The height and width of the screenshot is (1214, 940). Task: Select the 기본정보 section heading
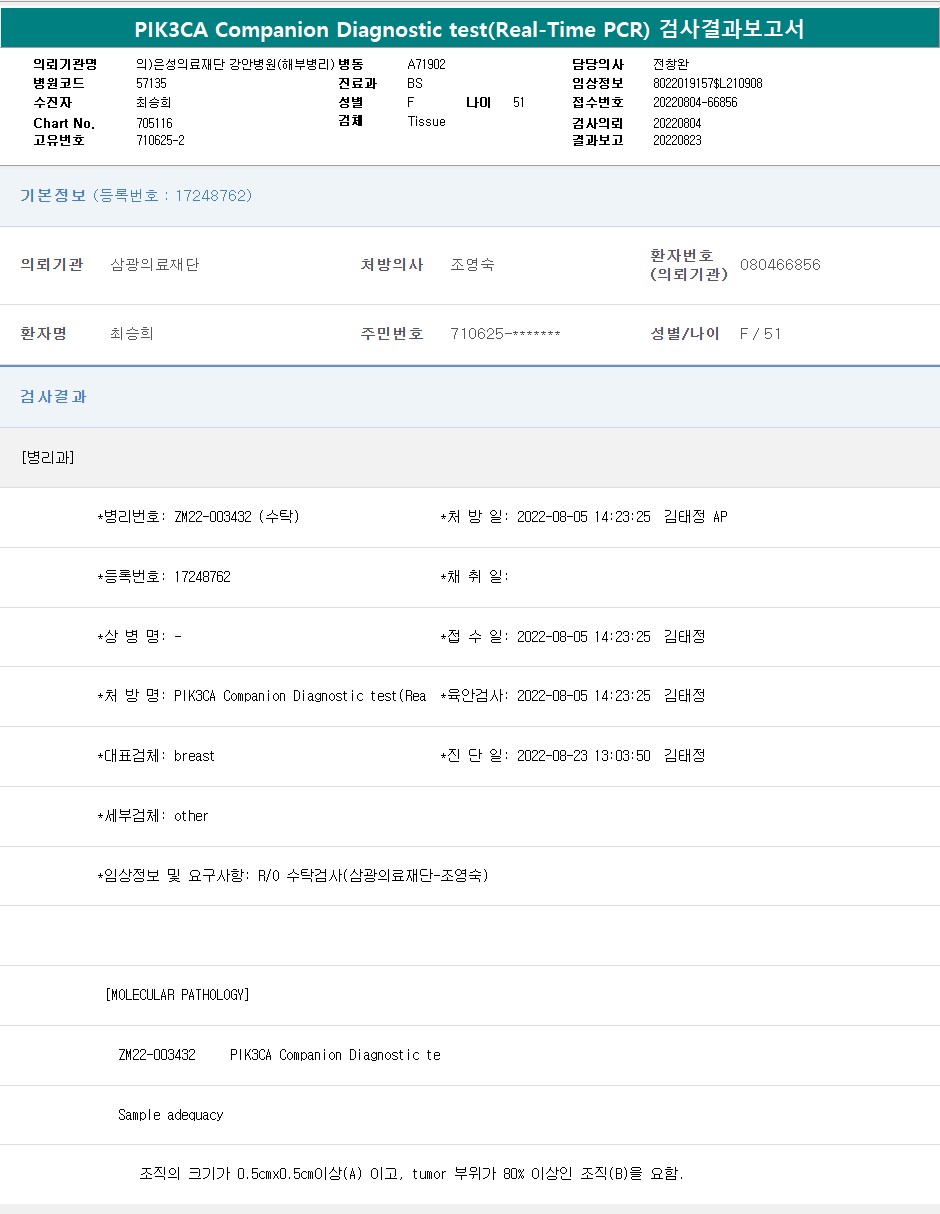pos(53,196)
